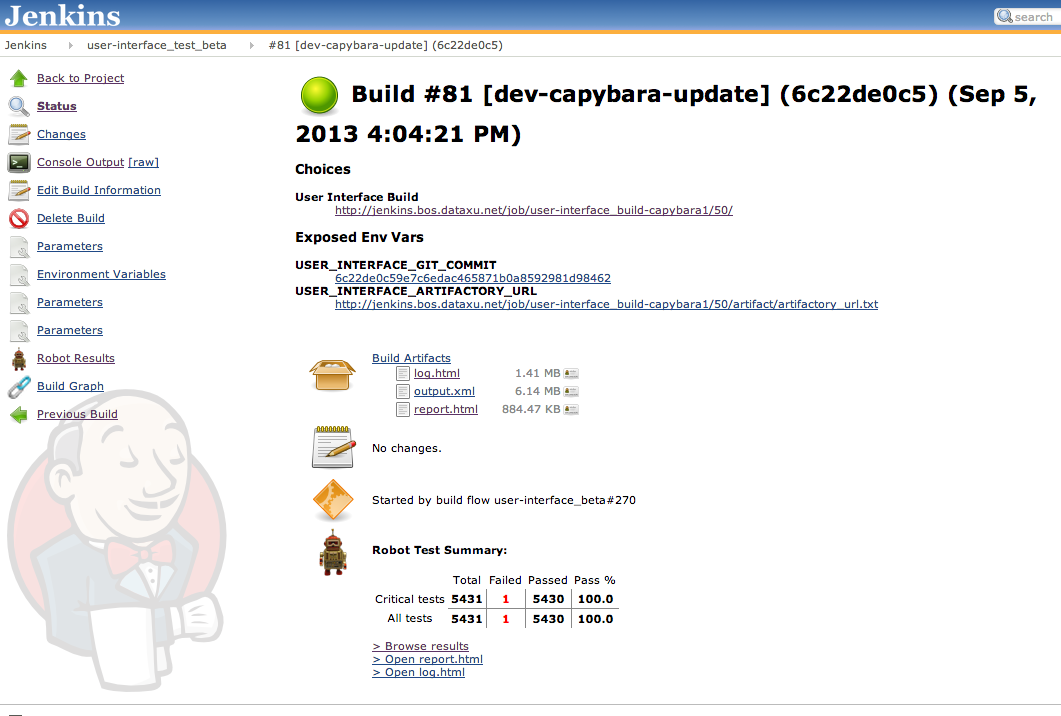Click the [raw] console output link
Screen dimensions: 1061x716
point(143,162)
